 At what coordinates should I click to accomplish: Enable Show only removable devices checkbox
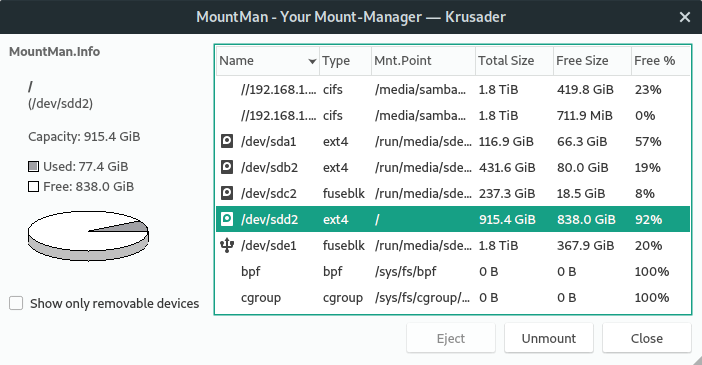(x=16, y=303)
